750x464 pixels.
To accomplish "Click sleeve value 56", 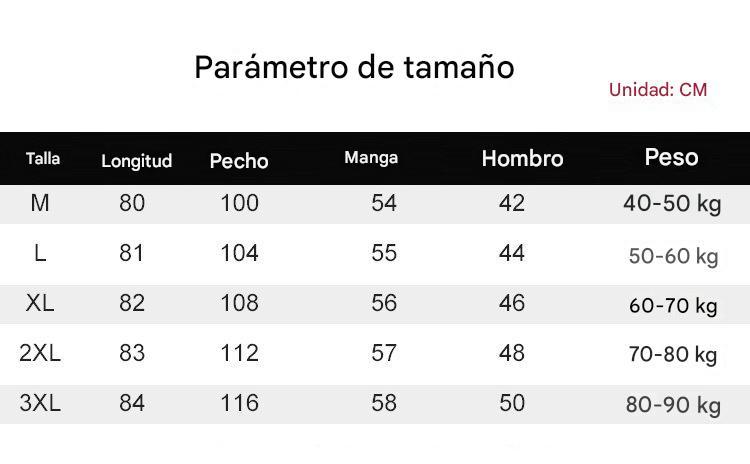I will click(384, 303).
